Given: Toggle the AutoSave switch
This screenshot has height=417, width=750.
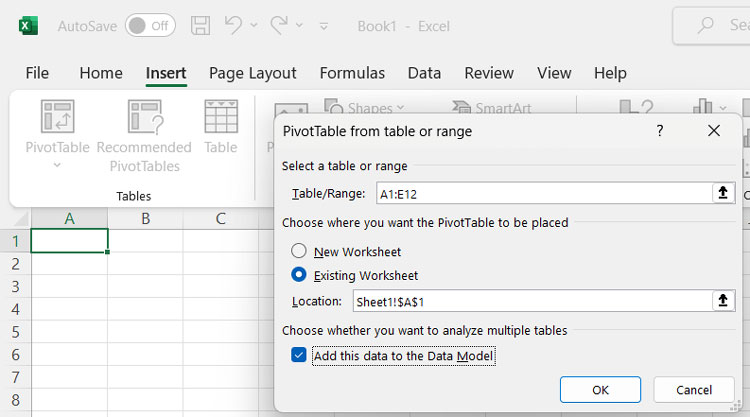Looking at the screenshot, I should click(150, 26).
